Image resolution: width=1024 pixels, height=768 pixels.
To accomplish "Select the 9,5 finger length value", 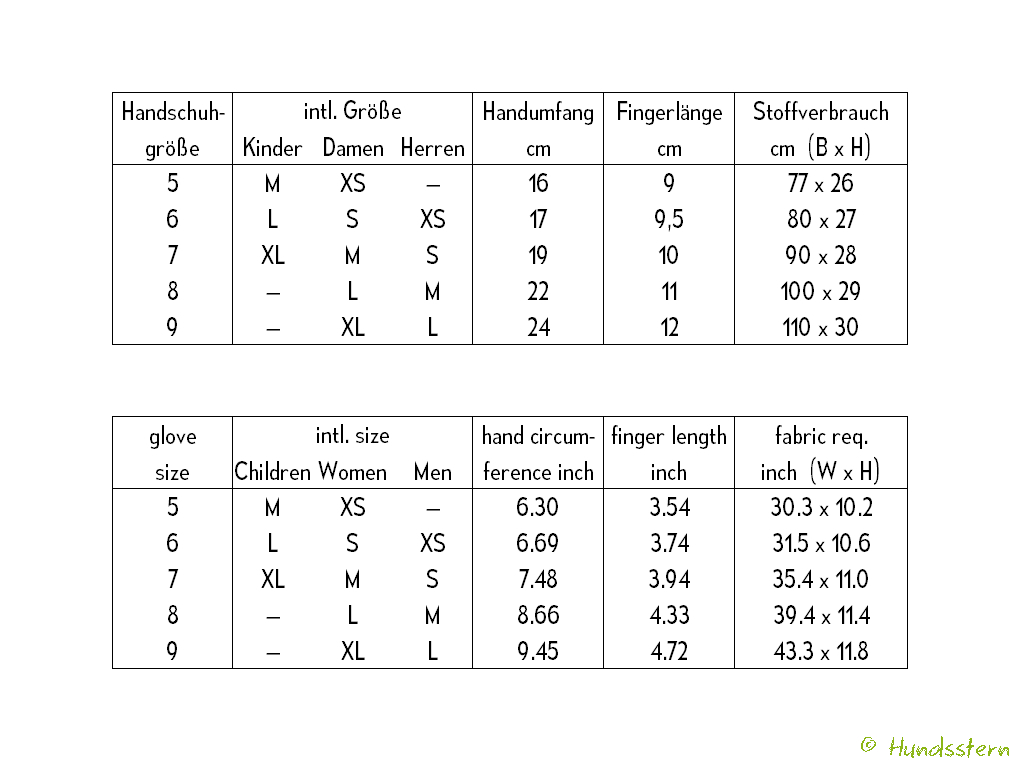I will pyautogui.click(x=669, y=220).
